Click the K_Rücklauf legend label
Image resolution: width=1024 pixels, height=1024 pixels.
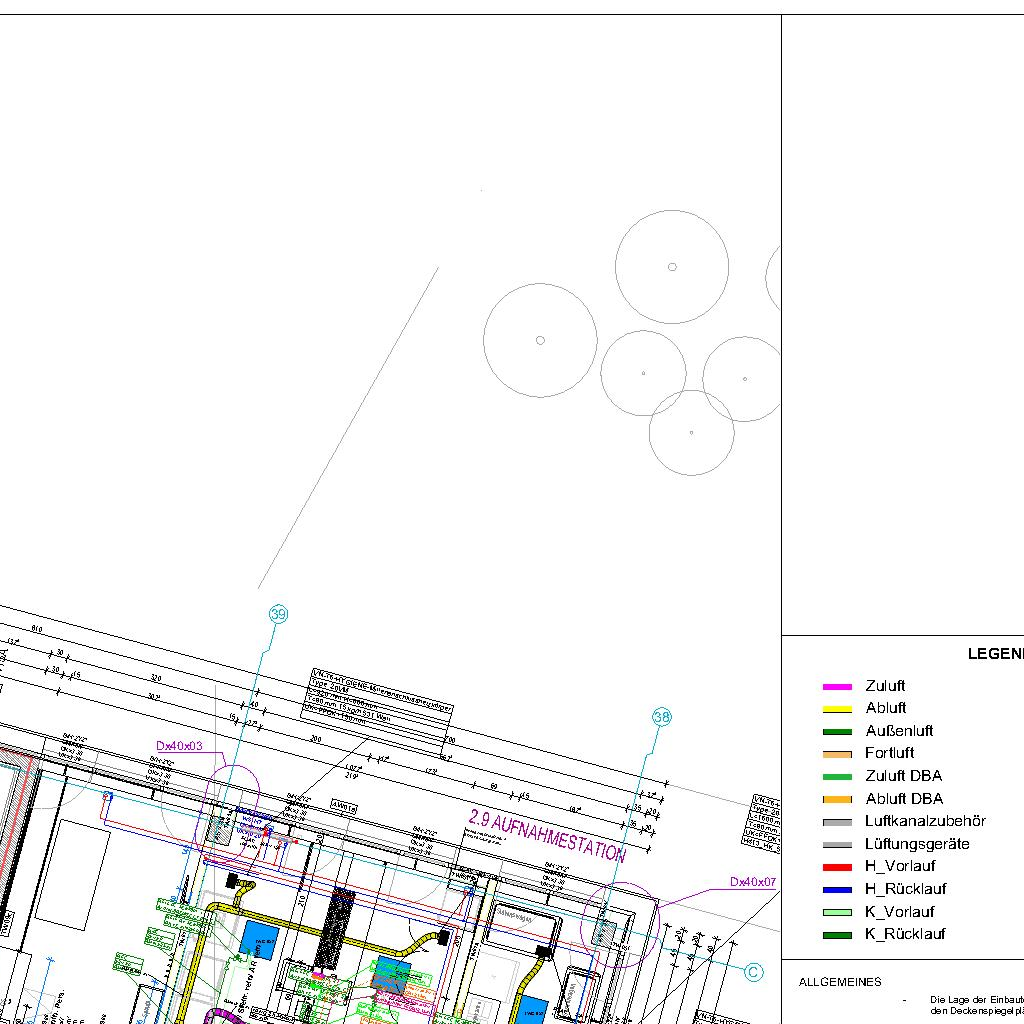904,934
